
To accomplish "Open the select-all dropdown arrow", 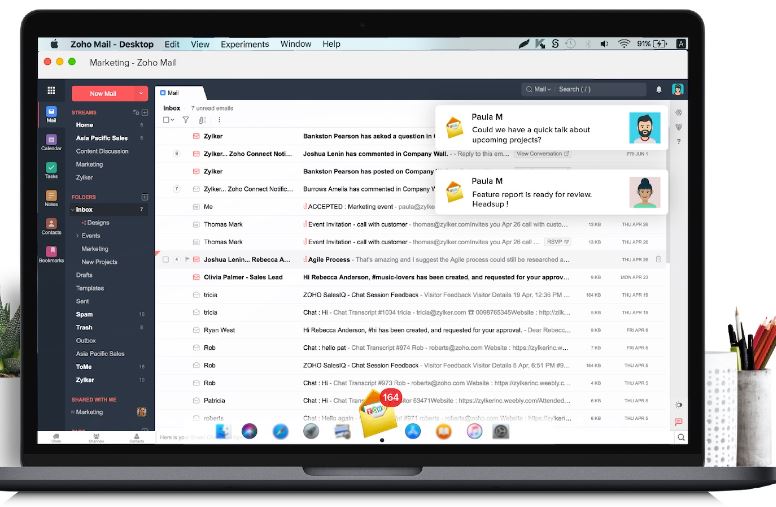I will coord(172,120).
